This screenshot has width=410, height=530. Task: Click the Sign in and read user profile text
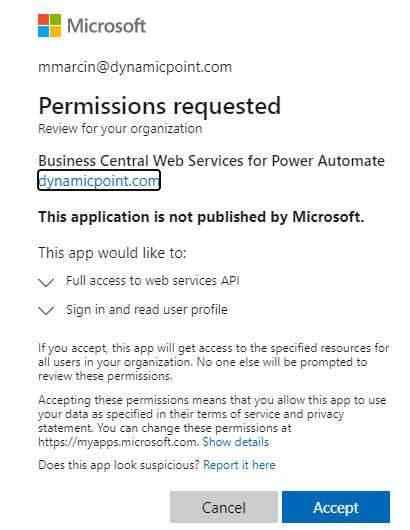click(147, 310)
